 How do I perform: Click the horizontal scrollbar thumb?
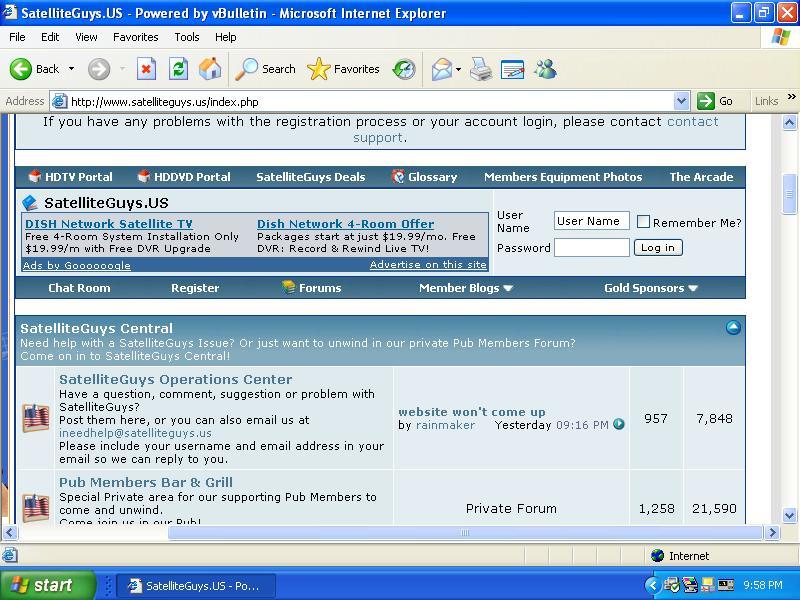coord(465,533)
